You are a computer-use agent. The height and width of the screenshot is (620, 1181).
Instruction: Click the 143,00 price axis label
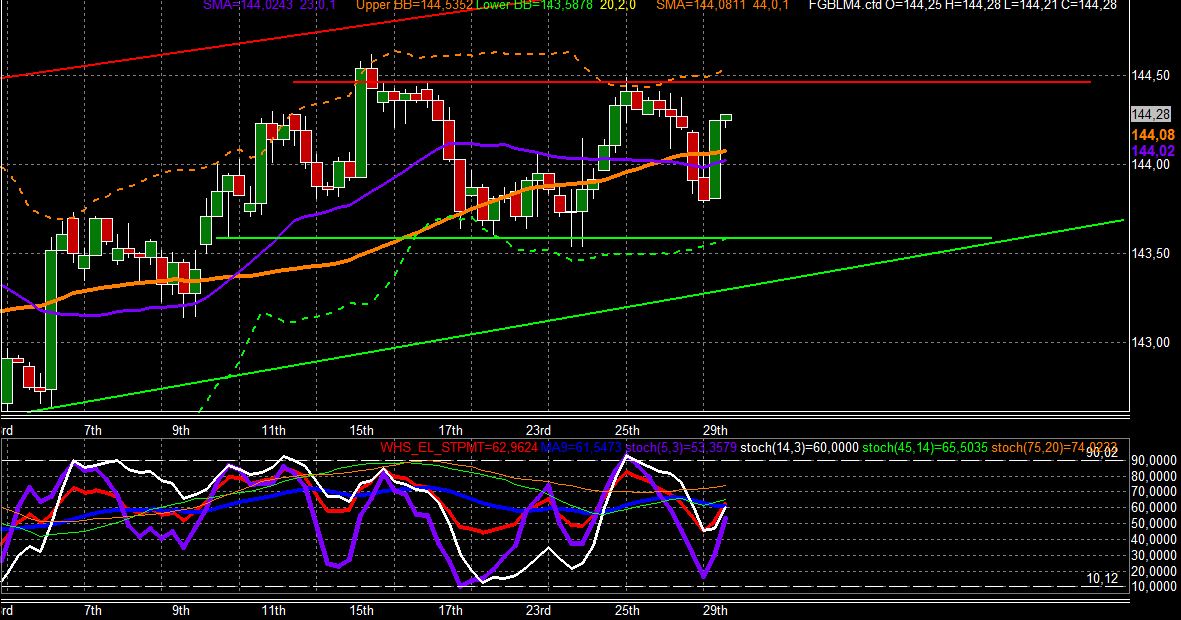pos(1151,342)
